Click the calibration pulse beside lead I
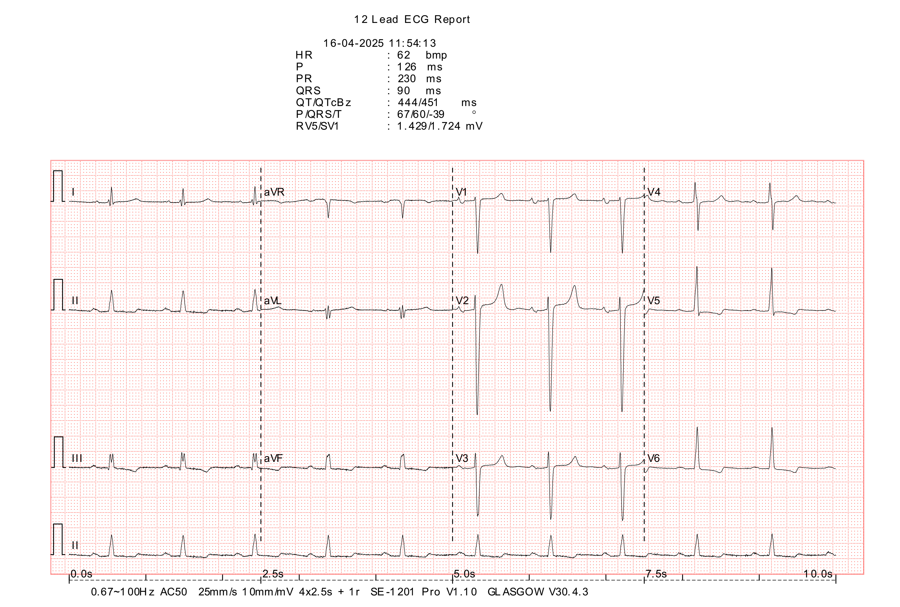 59,187
